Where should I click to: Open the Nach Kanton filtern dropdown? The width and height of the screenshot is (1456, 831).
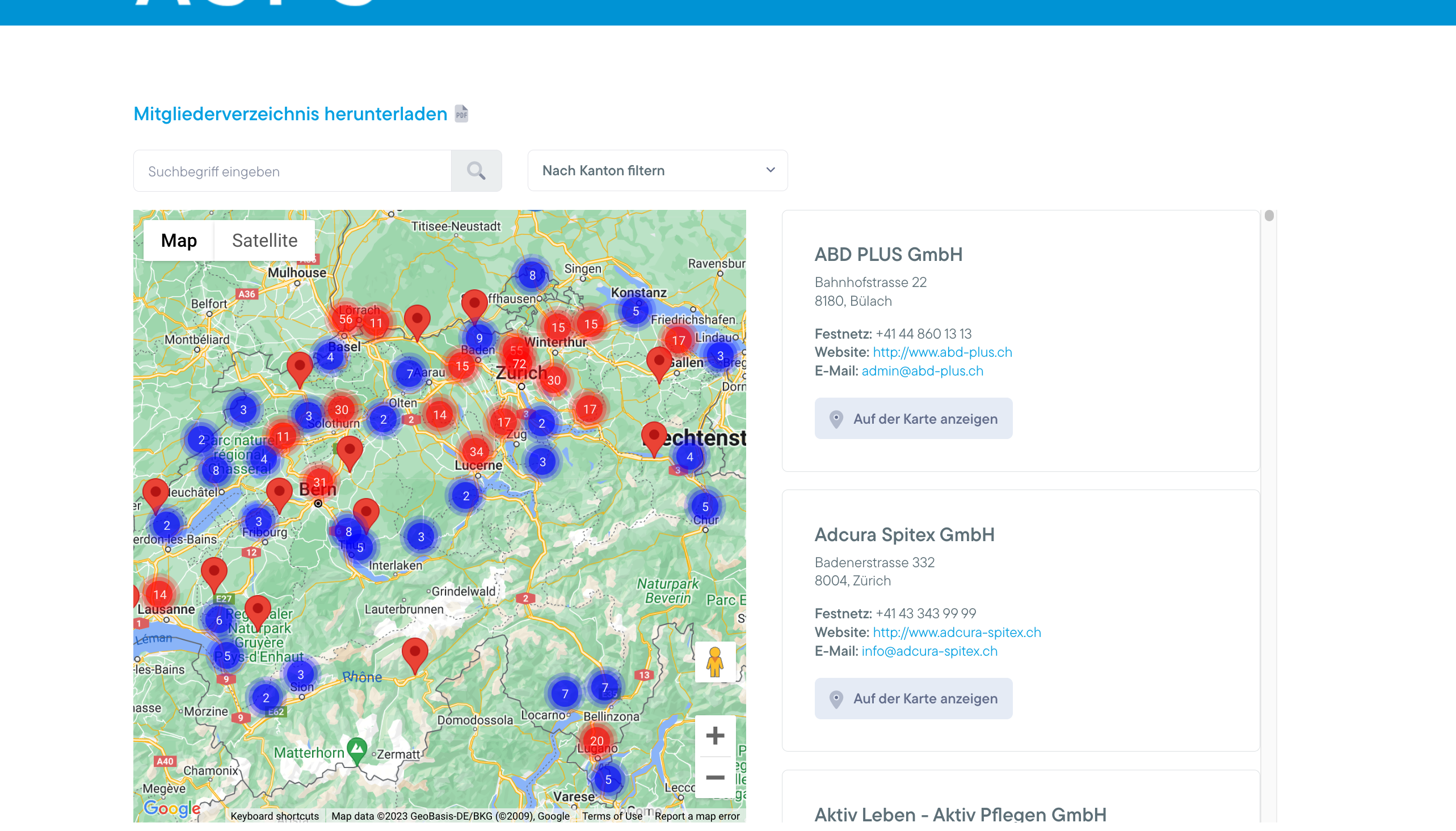pos(658,171)
